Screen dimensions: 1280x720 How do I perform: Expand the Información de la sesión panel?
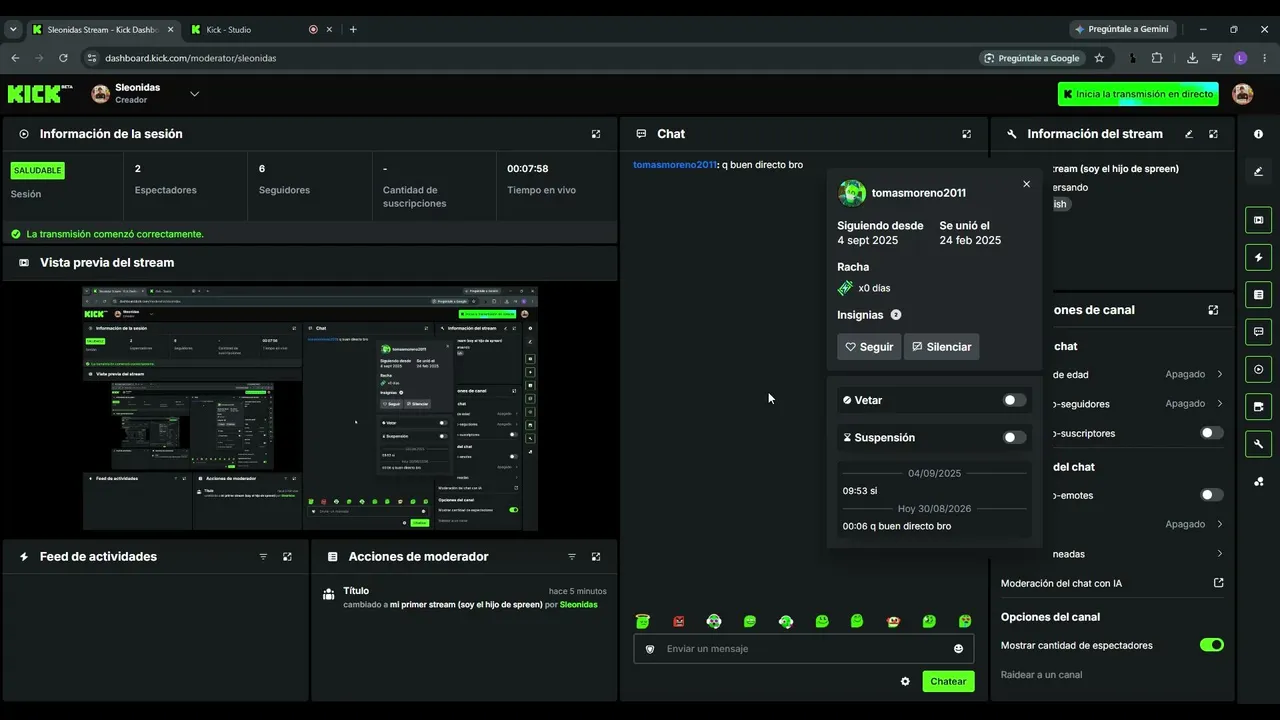point(596,134)
